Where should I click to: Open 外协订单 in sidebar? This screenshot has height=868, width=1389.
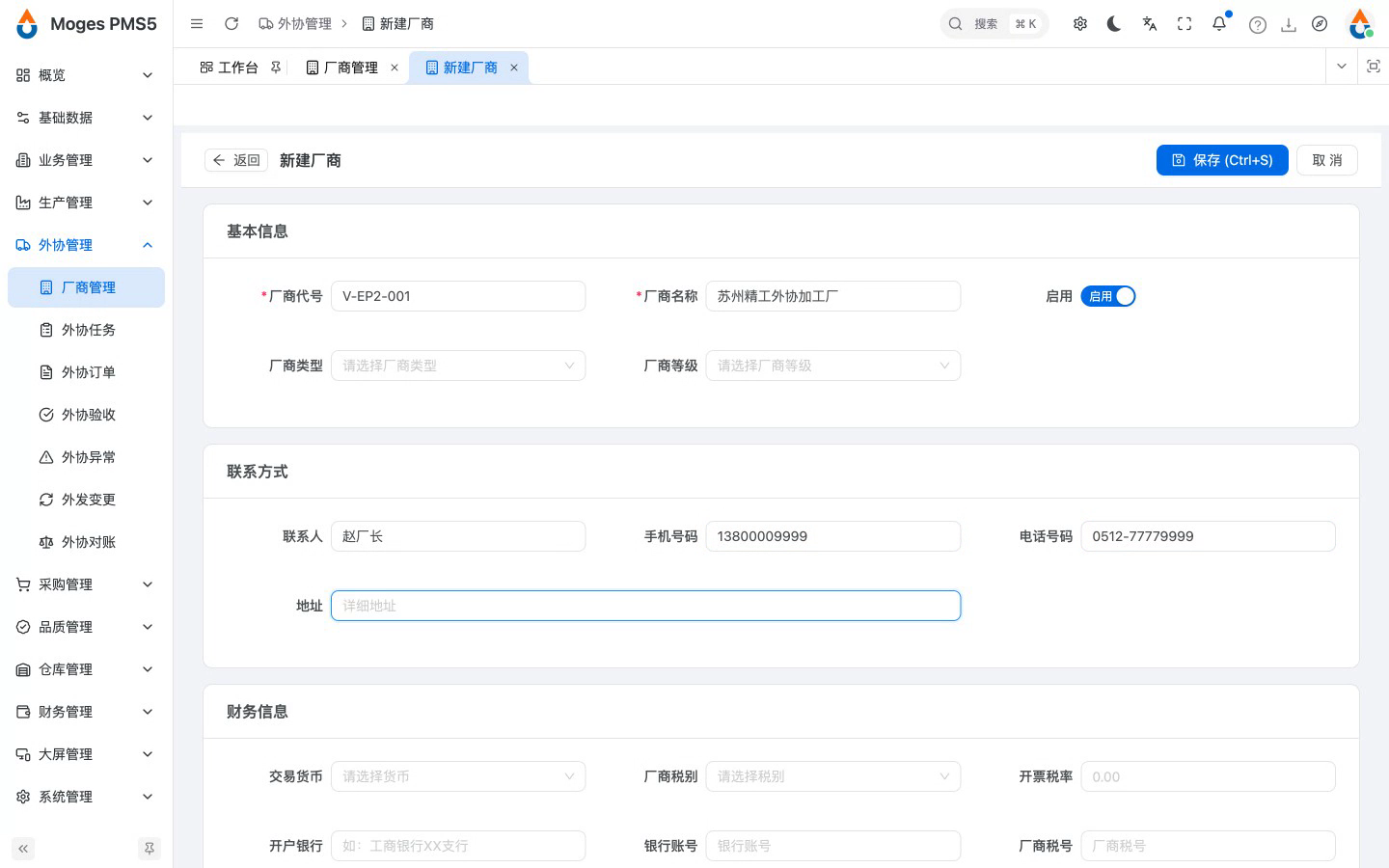86,372
